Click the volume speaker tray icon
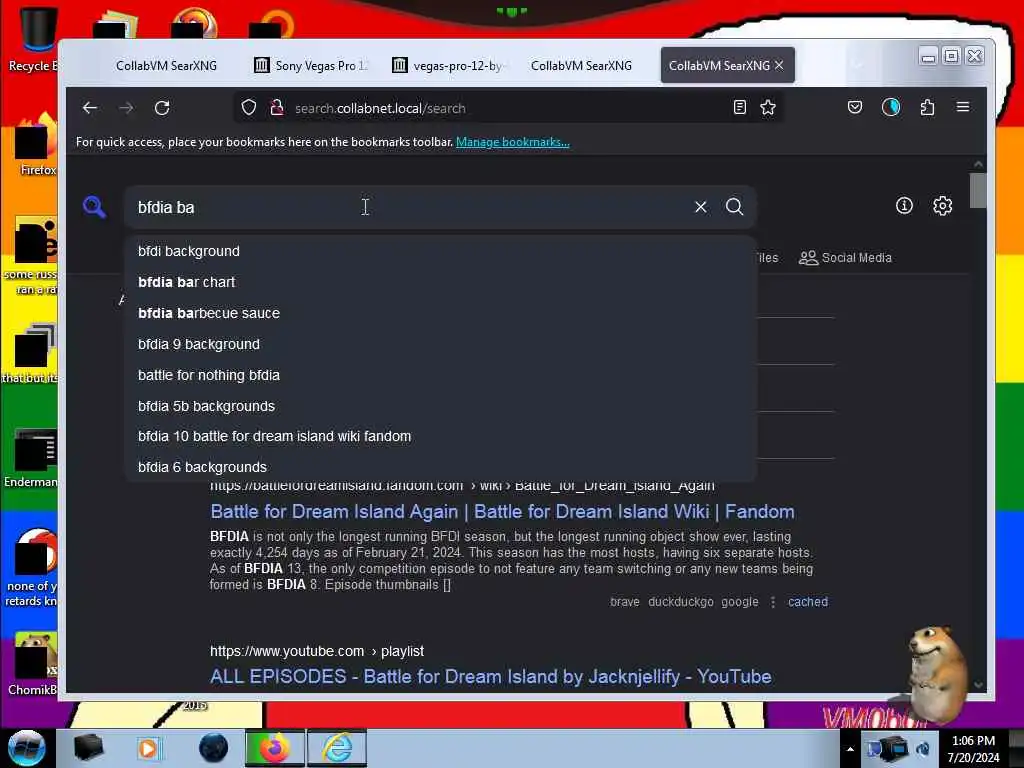The height and width of the screenshot is (768, 1024). pyautogui.click(x=923, y=748)
